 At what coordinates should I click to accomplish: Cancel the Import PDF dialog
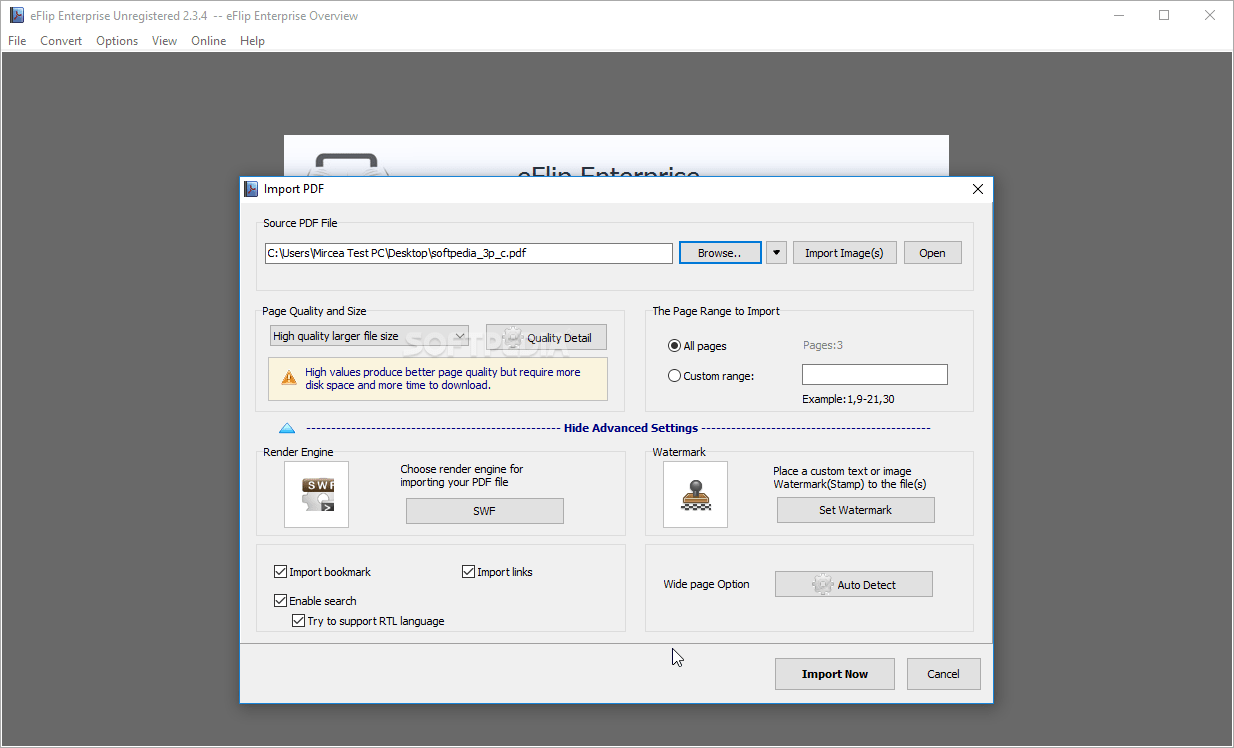[x=943, y=674]
